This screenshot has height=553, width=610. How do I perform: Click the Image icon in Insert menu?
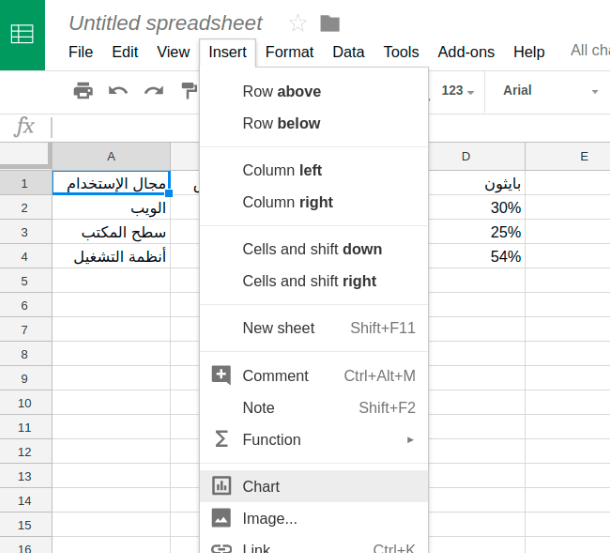[x=221, y=518]
